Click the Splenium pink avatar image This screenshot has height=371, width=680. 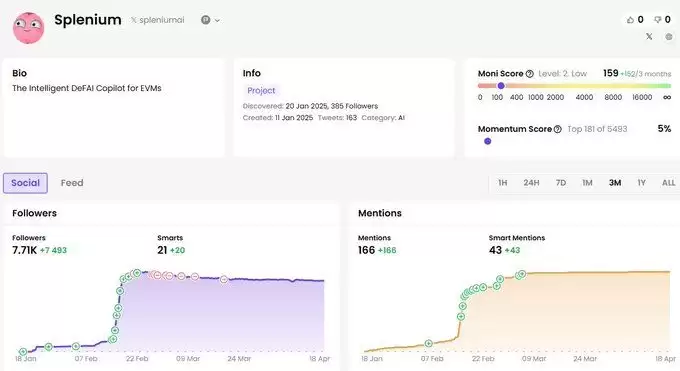pyautogui.click(x=29, y=28)
